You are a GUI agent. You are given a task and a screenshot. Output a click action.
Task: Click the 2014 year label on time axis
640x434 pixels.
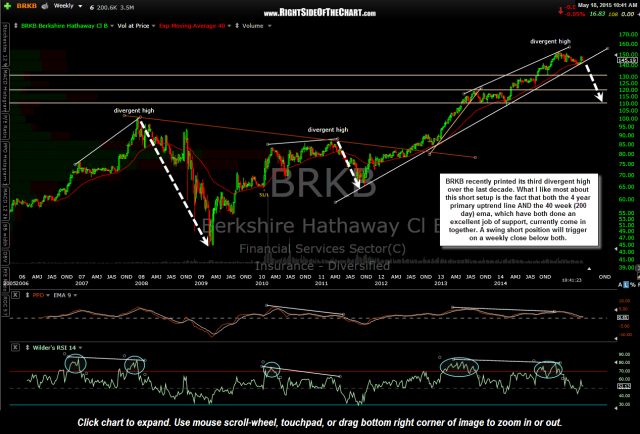500,283
